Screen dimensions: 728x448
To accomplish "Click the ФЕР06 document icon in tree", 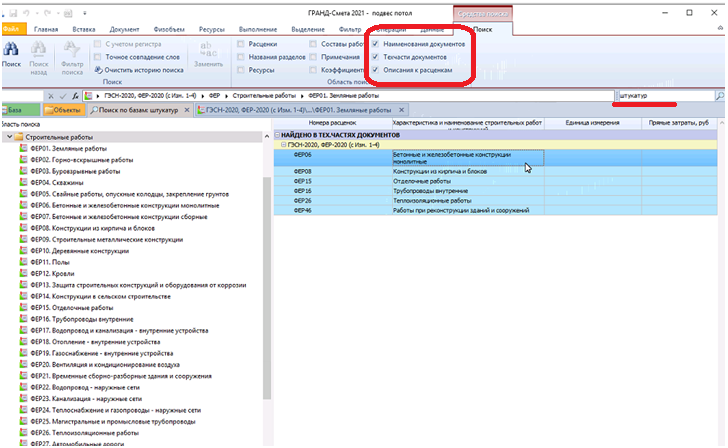I will click(x=23, y=205).
